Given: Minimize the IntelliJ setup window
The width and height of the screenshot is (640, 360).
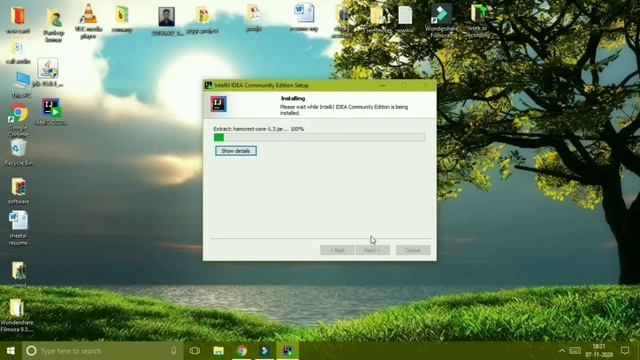Looking at the screenshot, I should point(382,85).
